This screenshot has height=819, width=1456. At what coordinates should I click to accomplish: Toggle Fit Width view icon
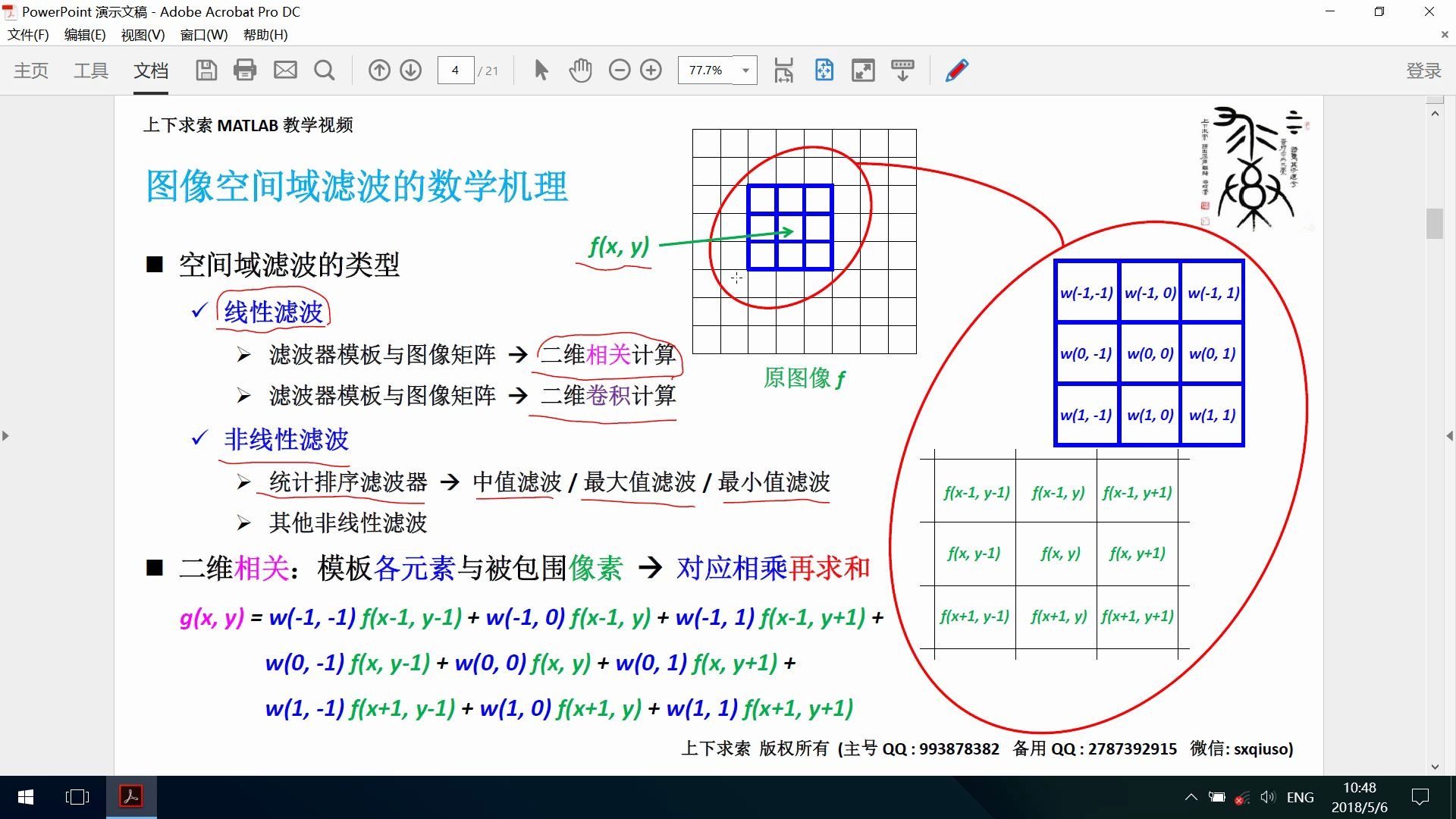[x=784, y=70]
